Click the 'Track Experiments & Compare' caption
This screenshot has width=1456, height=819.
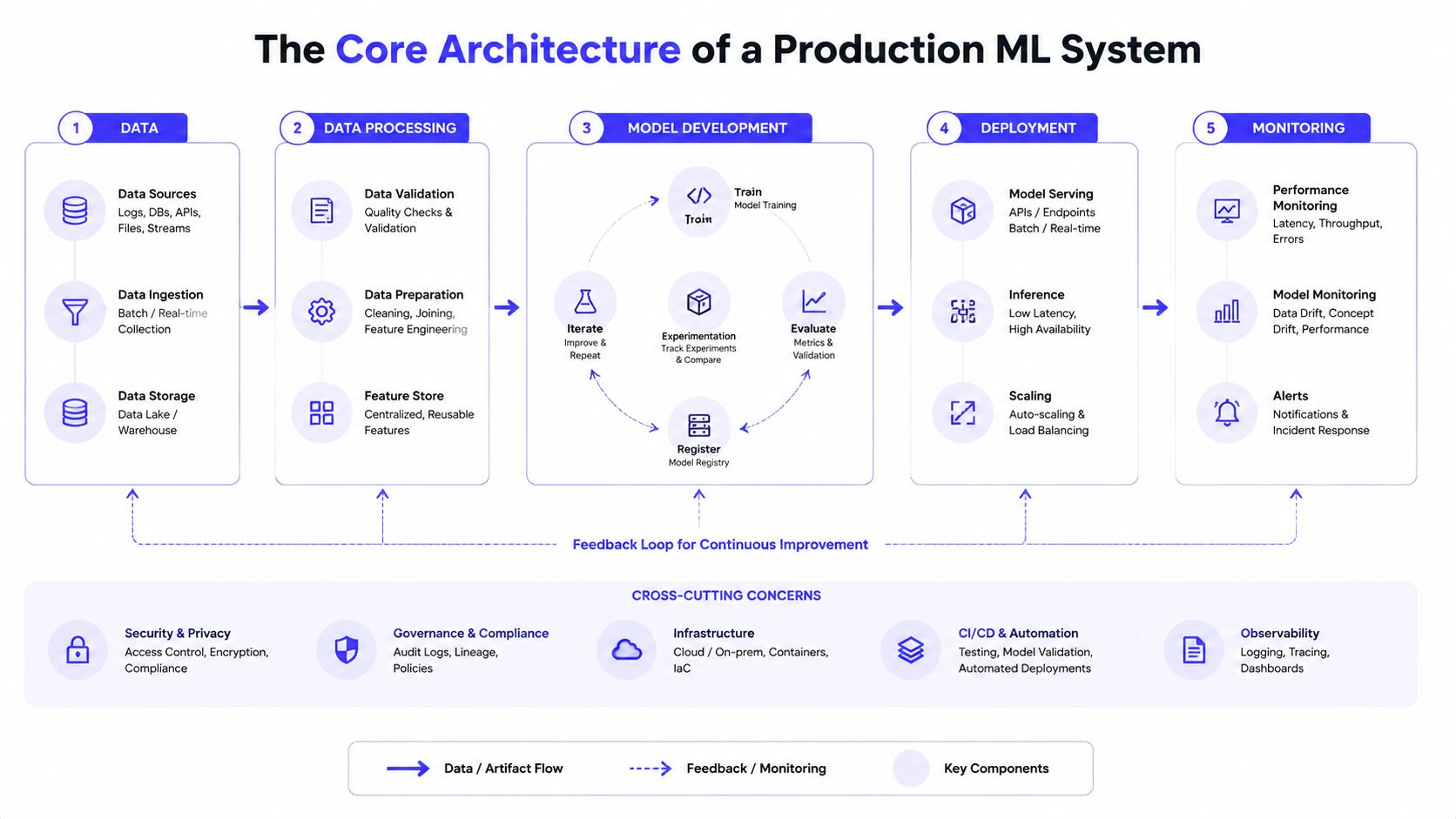pos(698,354)
